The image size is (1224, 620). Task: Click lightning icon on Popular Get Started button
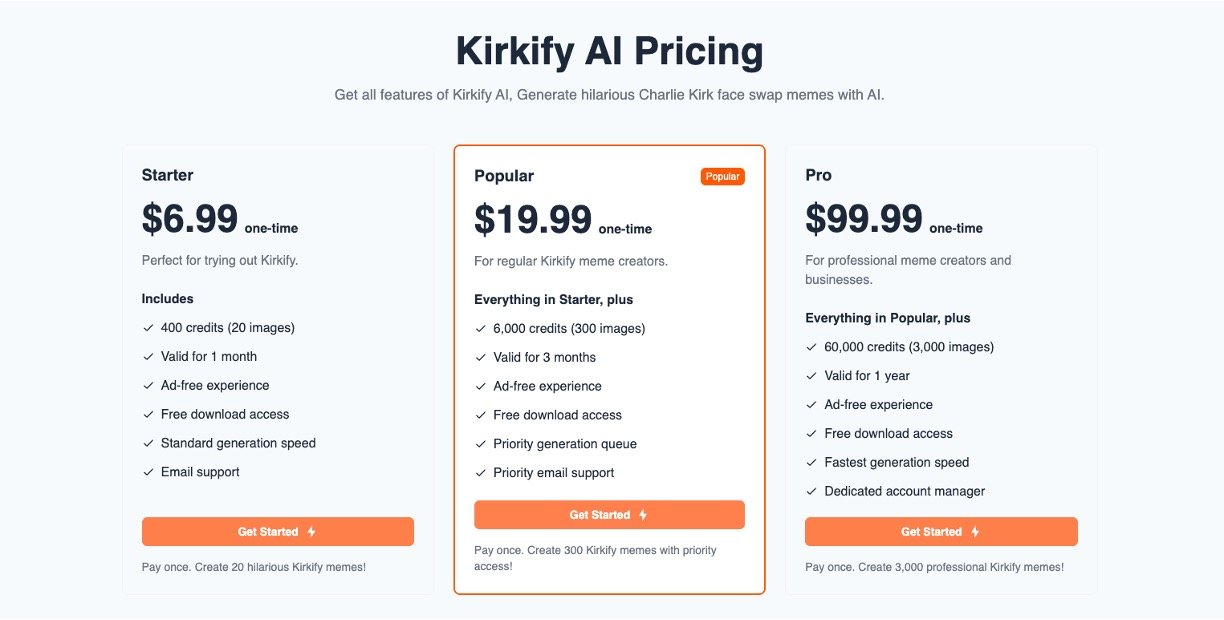tap(643, 515)
